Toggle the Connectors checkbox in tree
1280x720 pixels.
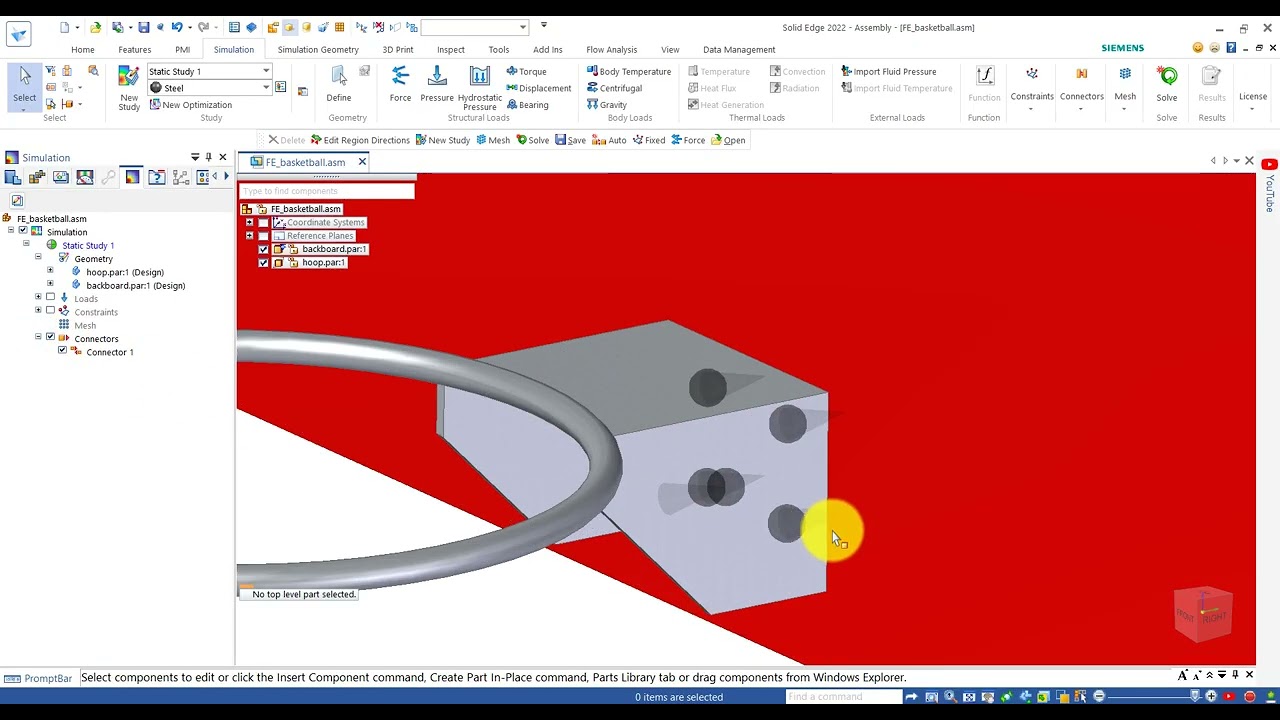pos(50,337)
